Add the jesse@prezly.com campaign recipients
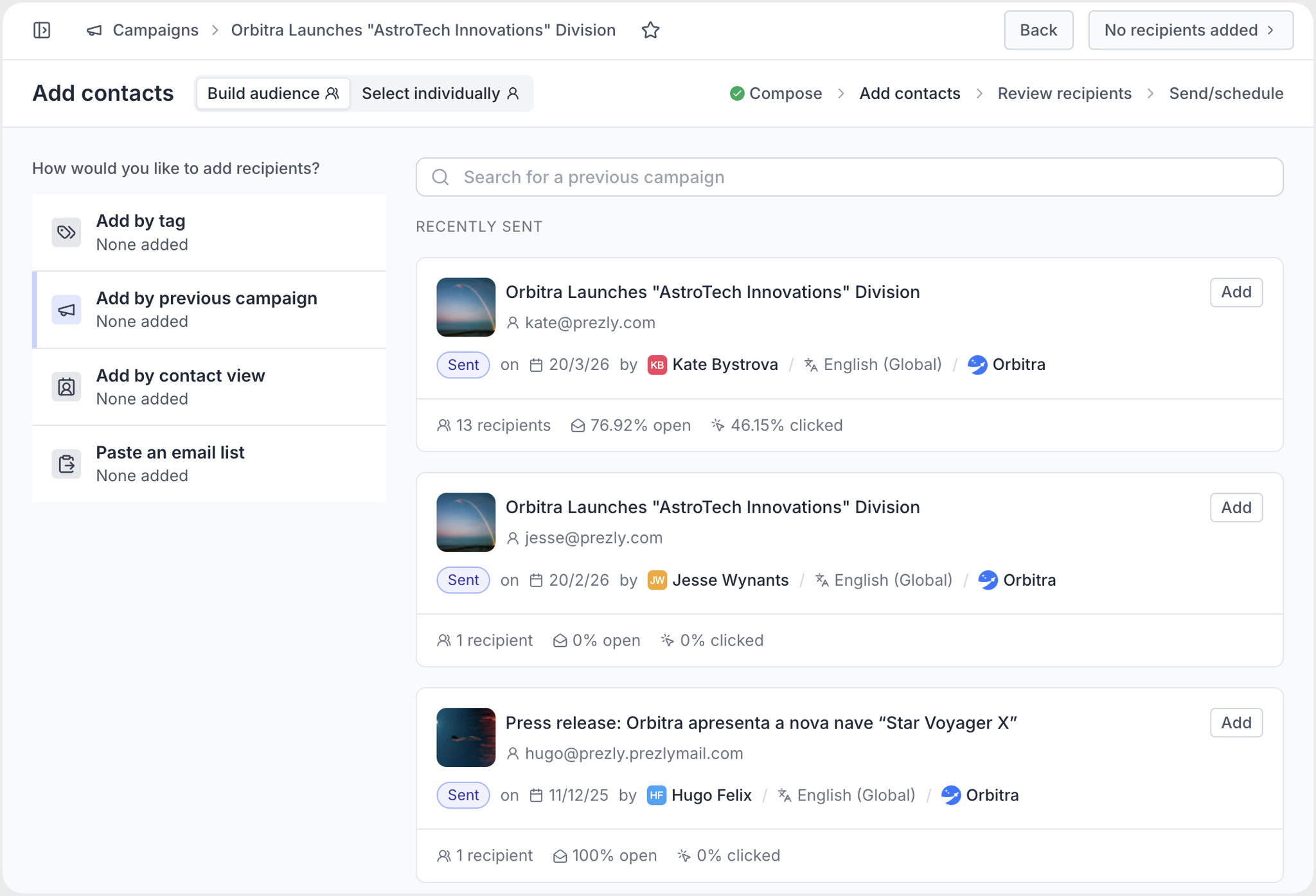Image resolution: width=1316 pixels, height=896 pixels. (x=1236, y=508)
